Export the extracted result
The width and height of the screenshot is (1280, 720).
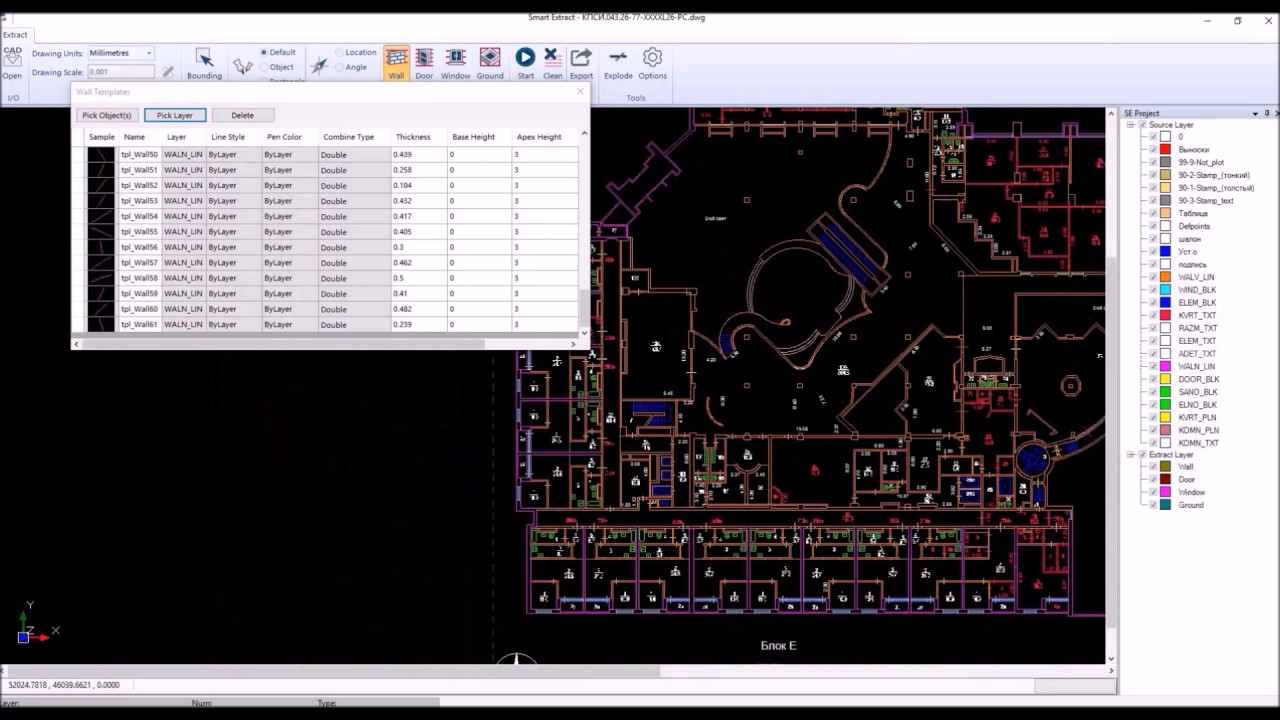581,64
